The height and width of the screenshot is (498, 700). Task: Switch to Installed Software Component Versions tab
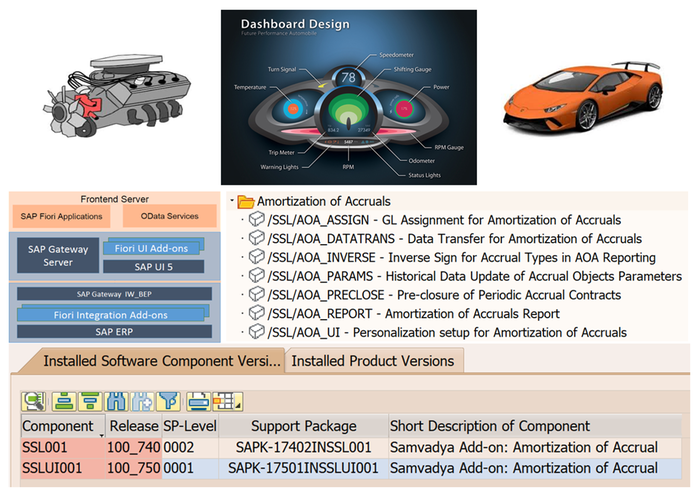tap(152, 361)
